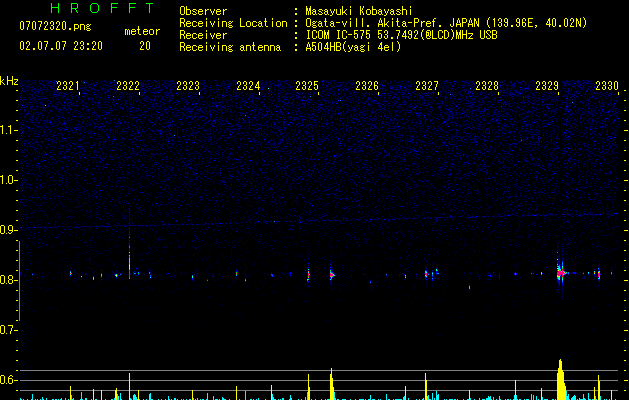Click the meteor count value 20
Screen dimensions: 629x400
pos(145,46)
